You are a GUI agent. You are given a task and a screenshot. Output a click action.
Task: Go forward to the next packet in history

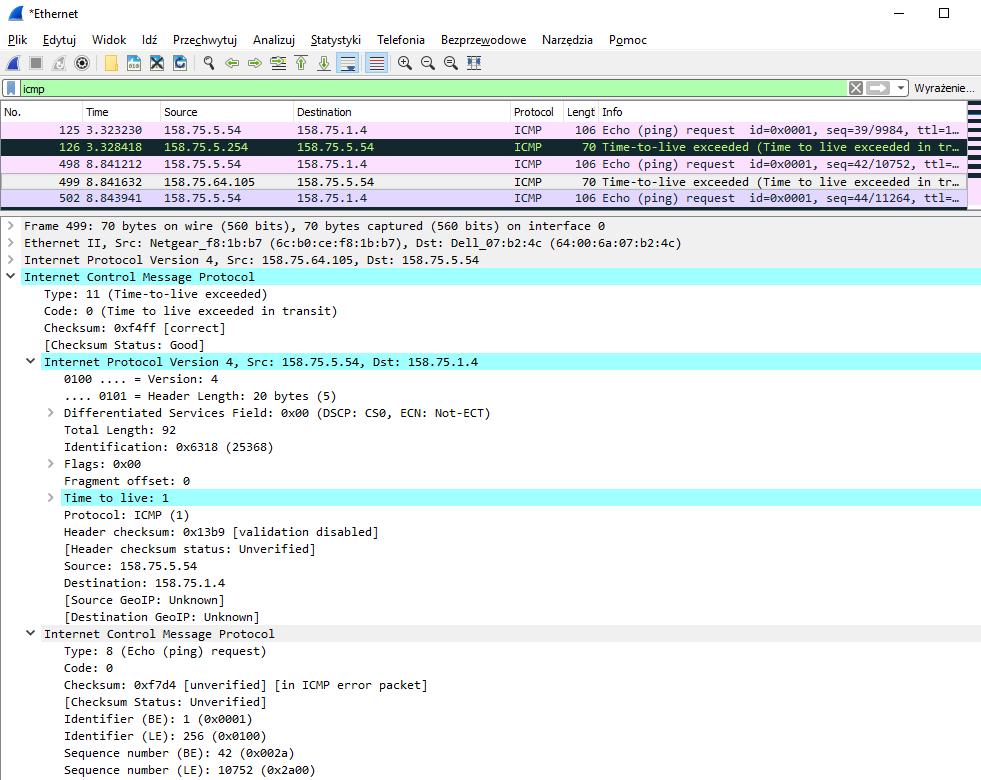click(255, 63)
